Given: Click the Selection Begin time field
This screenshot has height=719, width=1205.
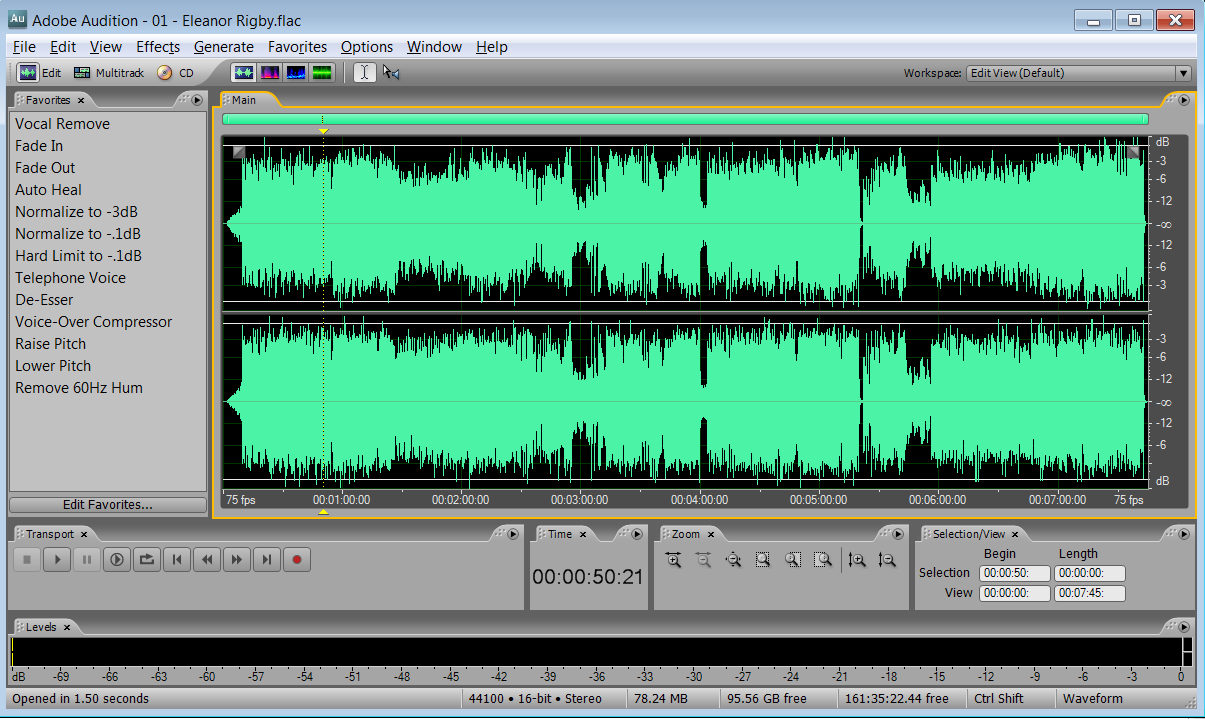Looking at the screenshot, I should click(1014, 573).
